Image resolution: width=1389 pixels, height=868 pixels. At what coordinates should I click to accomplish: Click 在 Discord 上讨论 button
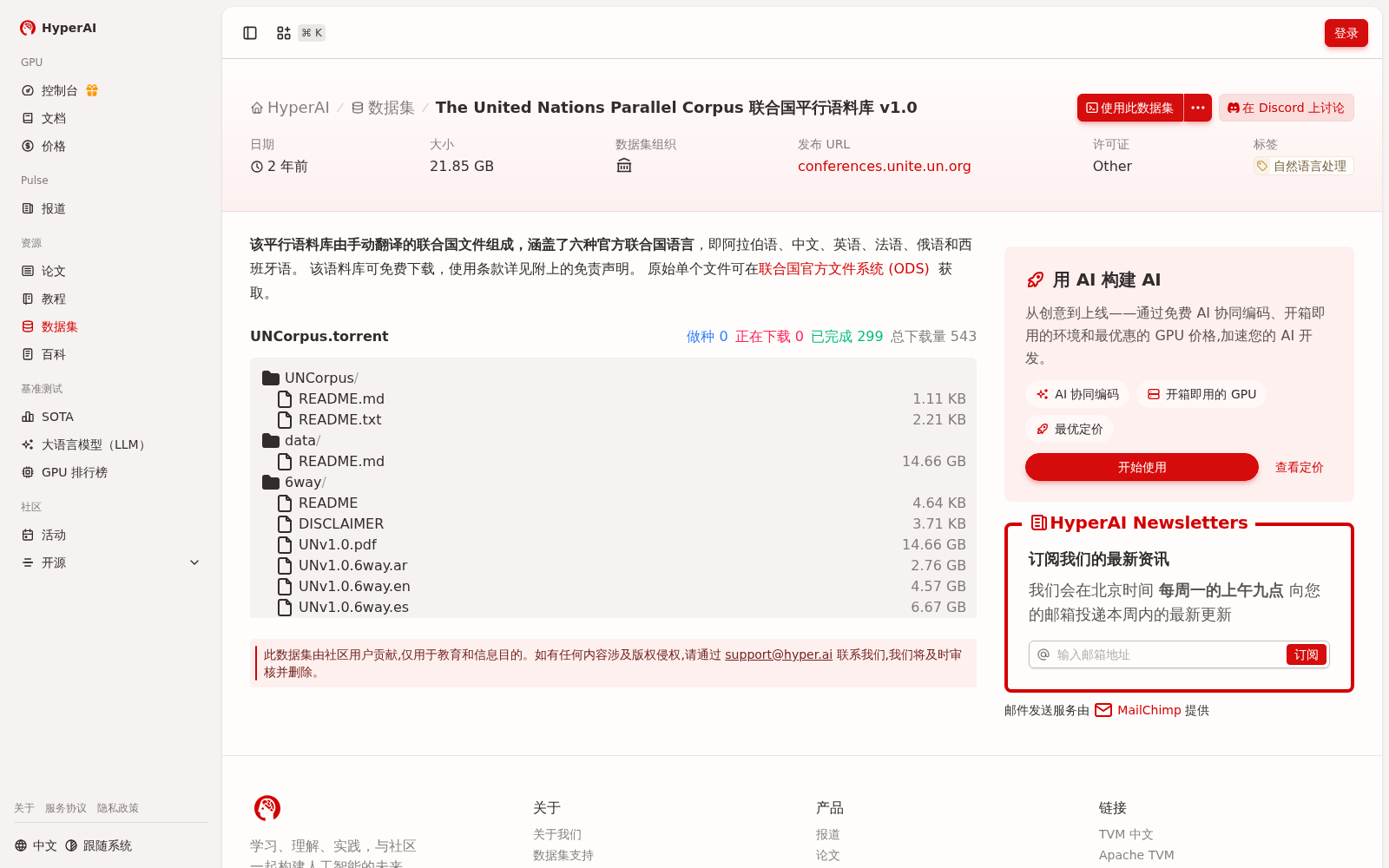coord(1286,108)
